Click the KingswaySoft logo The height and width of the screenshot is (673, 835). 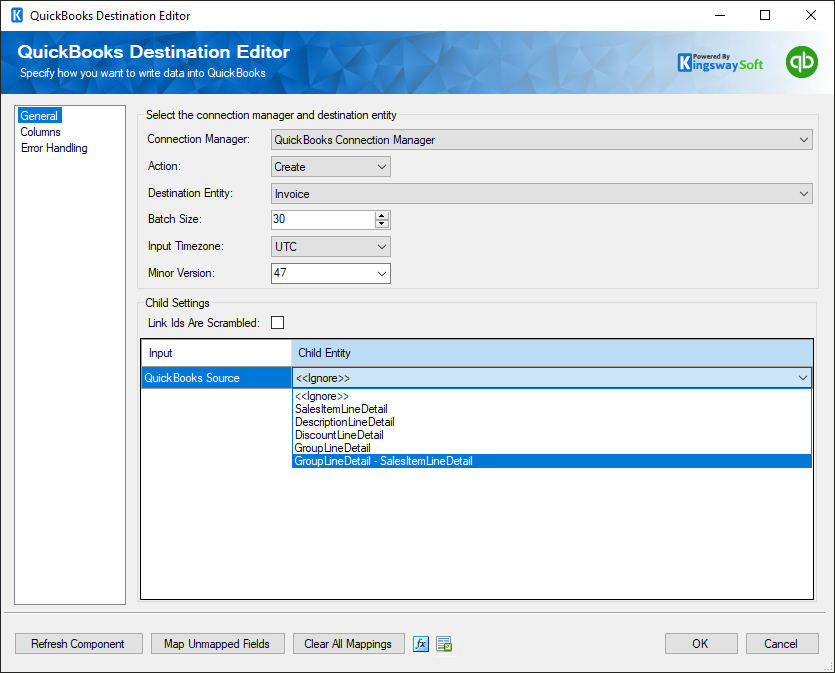pyautogui.click(x=720, y=63)
